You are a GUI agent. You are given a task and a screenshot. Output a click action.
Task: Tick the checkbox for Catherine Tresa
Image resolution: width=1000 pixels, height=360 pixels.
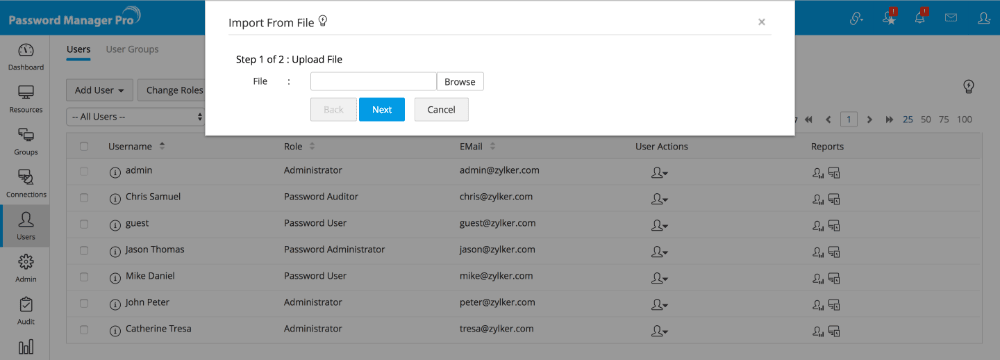84,330
